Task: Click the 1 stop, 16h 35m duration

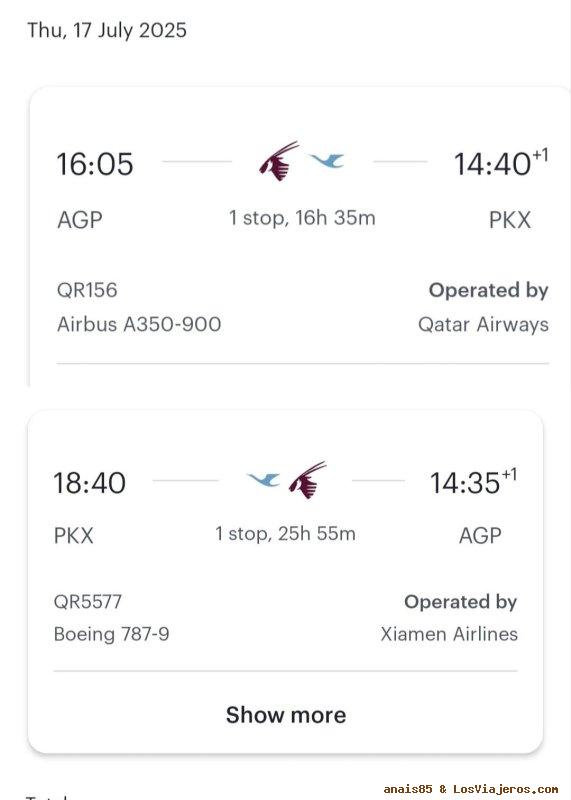Action: point(302,218)
